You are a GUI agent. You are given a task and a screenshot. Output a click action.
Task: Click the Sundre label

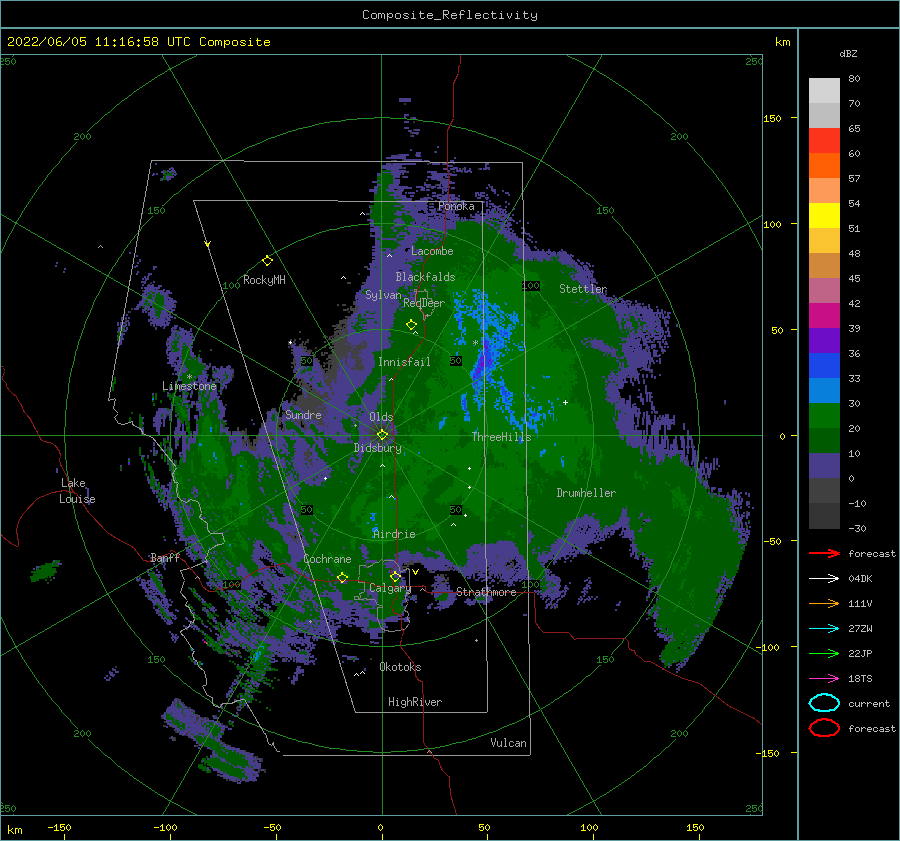[303, 414]
